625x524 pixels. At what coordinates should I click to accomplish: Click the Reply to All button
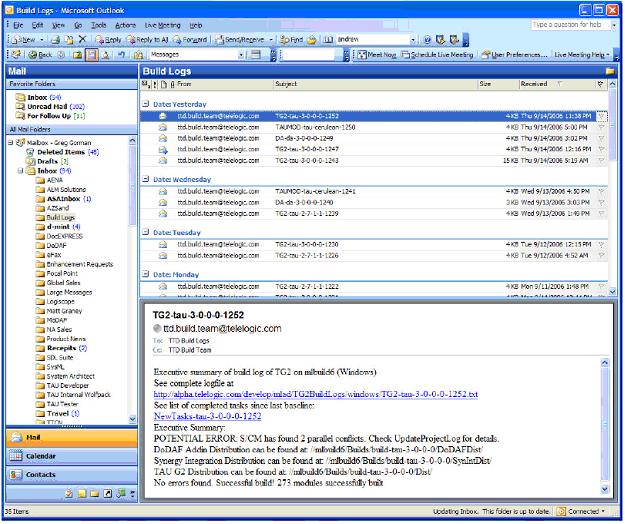pyautogui.click(x=148, y=39)
